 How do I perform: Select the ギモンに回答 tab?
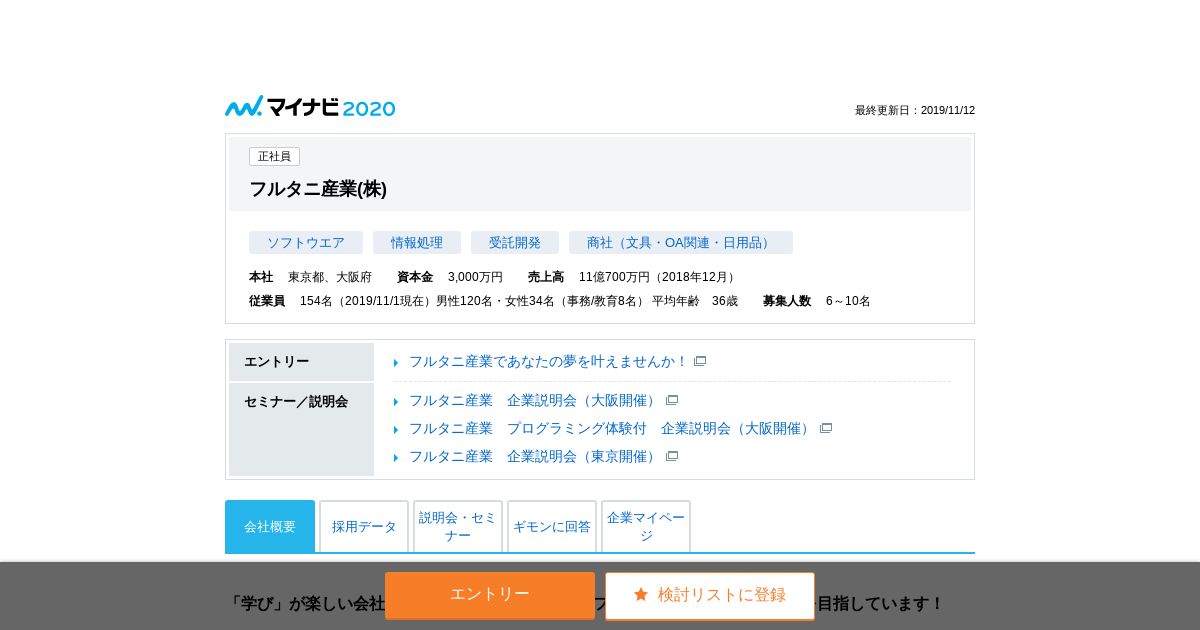pos(552,526)
